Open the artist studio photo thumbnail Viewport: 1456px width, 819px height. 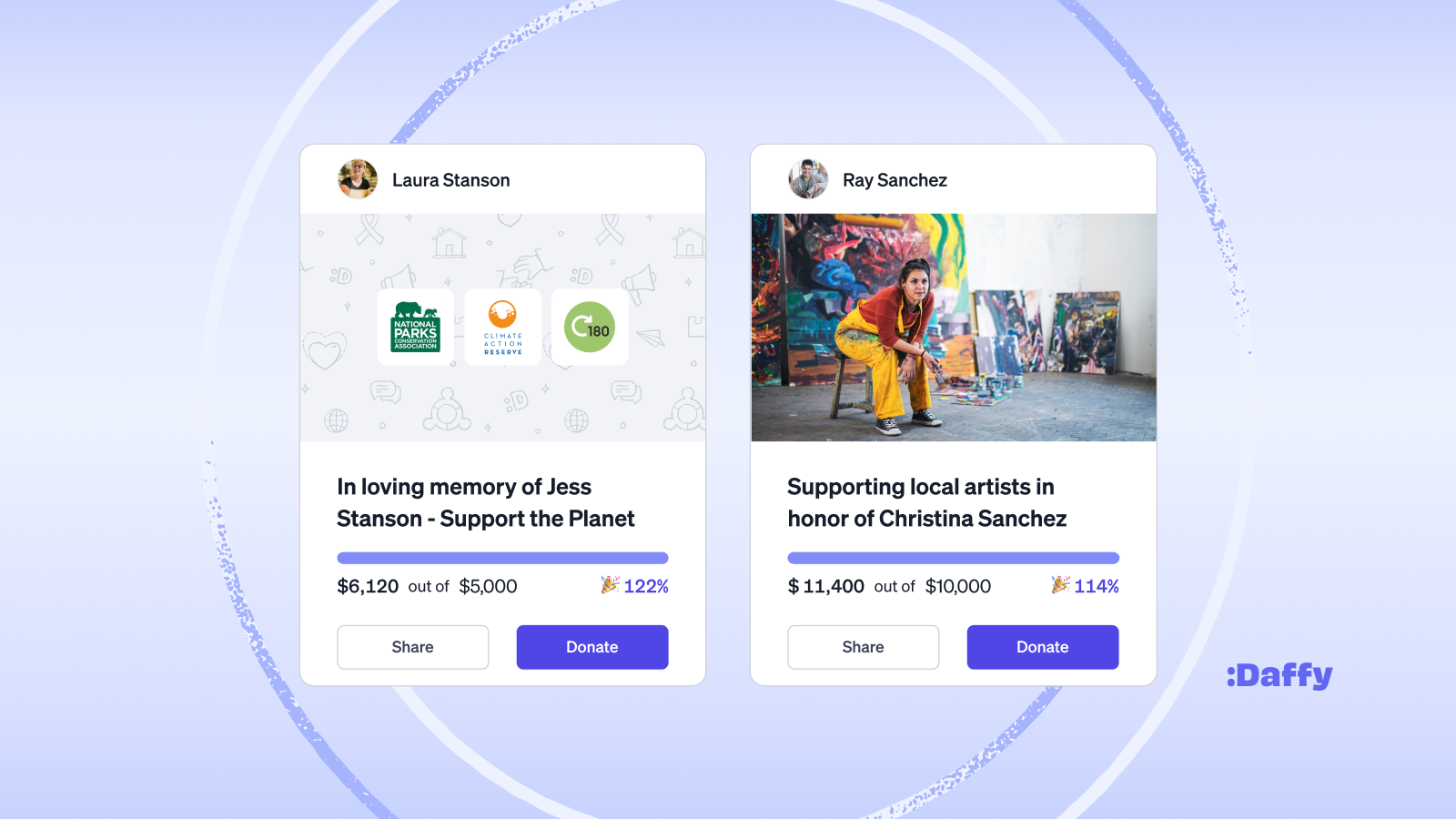click(x=954, y=328)
